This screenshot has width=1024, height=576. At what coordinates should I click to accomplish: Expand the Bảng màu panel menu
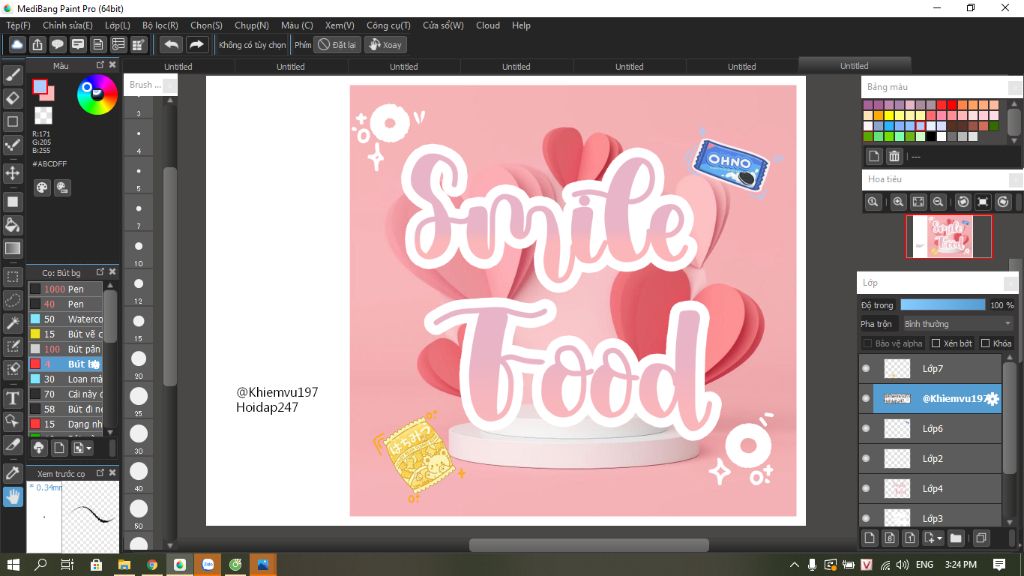coord(1014,87)
